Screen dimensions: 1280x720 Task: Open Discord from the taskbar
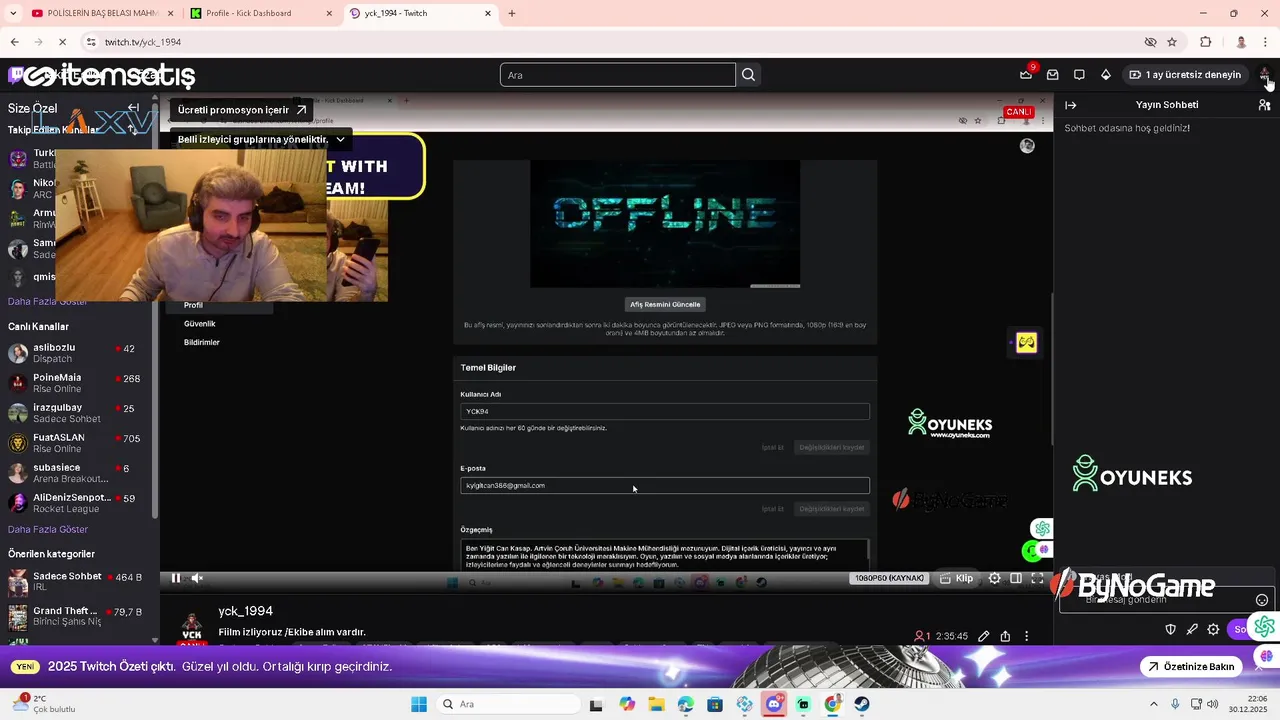pos(774,704)
